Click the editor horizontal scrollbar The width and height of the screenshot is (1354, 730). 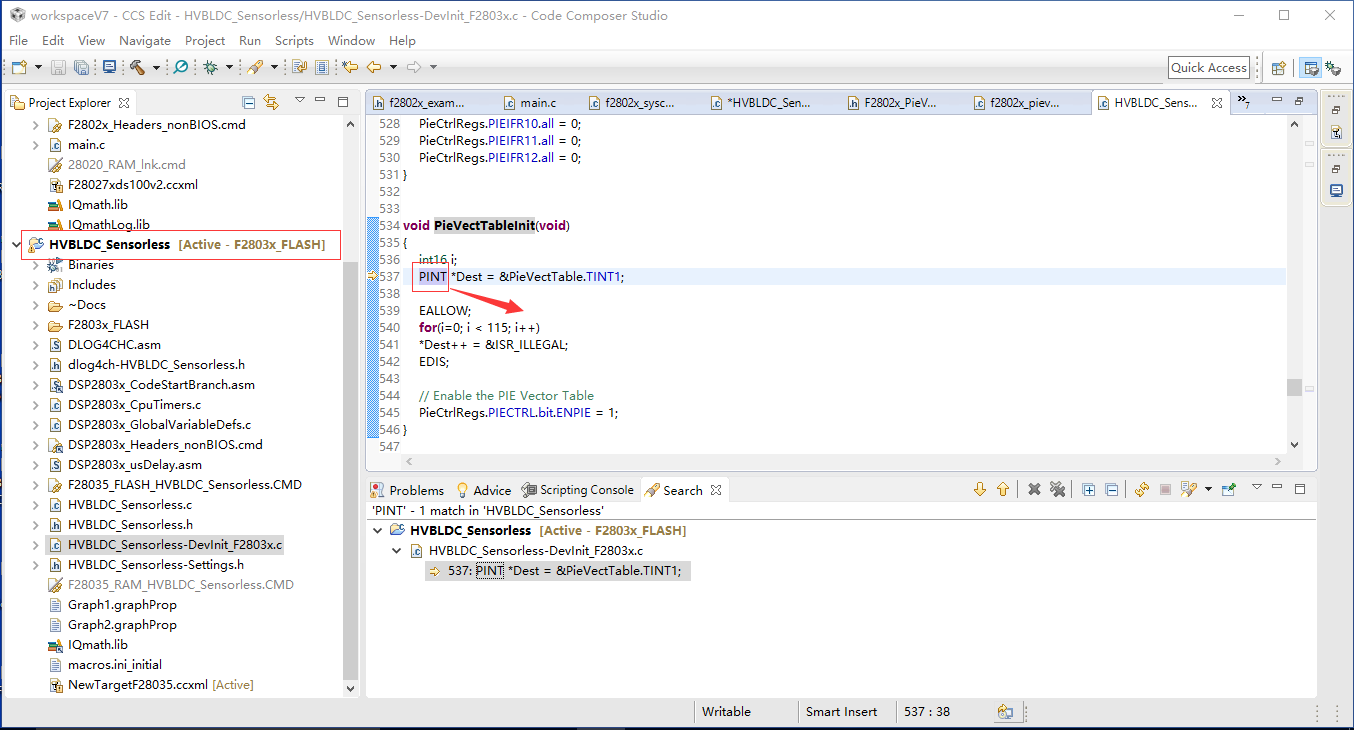[x=842, y=462]
